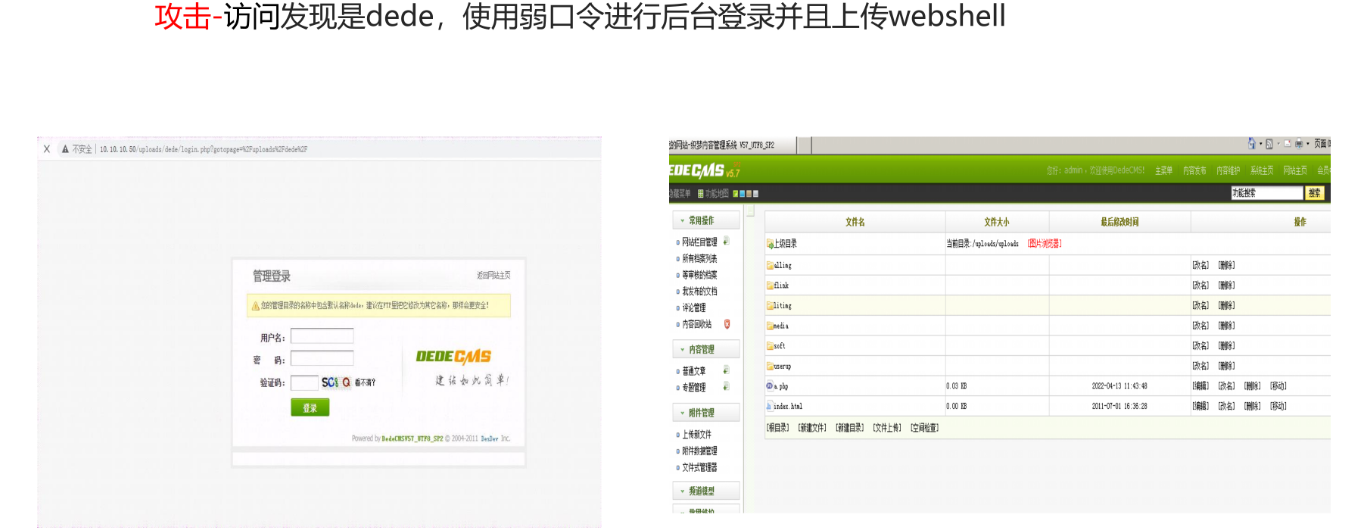Screen dimensions: 1358x528
Task: Collapse the 附件管理 sidebar section
Action: [705, 412]
